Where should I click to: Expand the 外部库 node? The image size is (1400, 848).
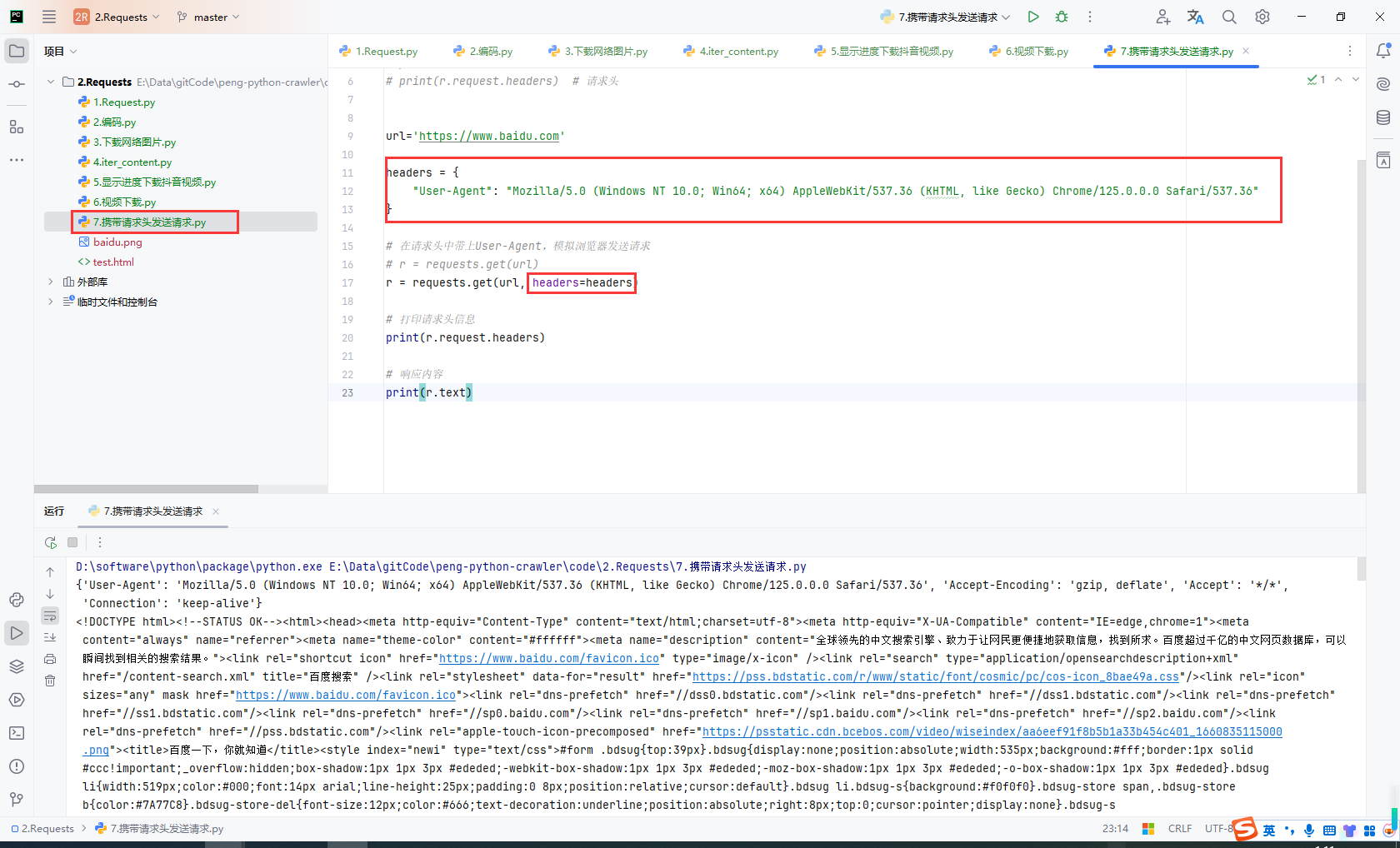(51, 282)
